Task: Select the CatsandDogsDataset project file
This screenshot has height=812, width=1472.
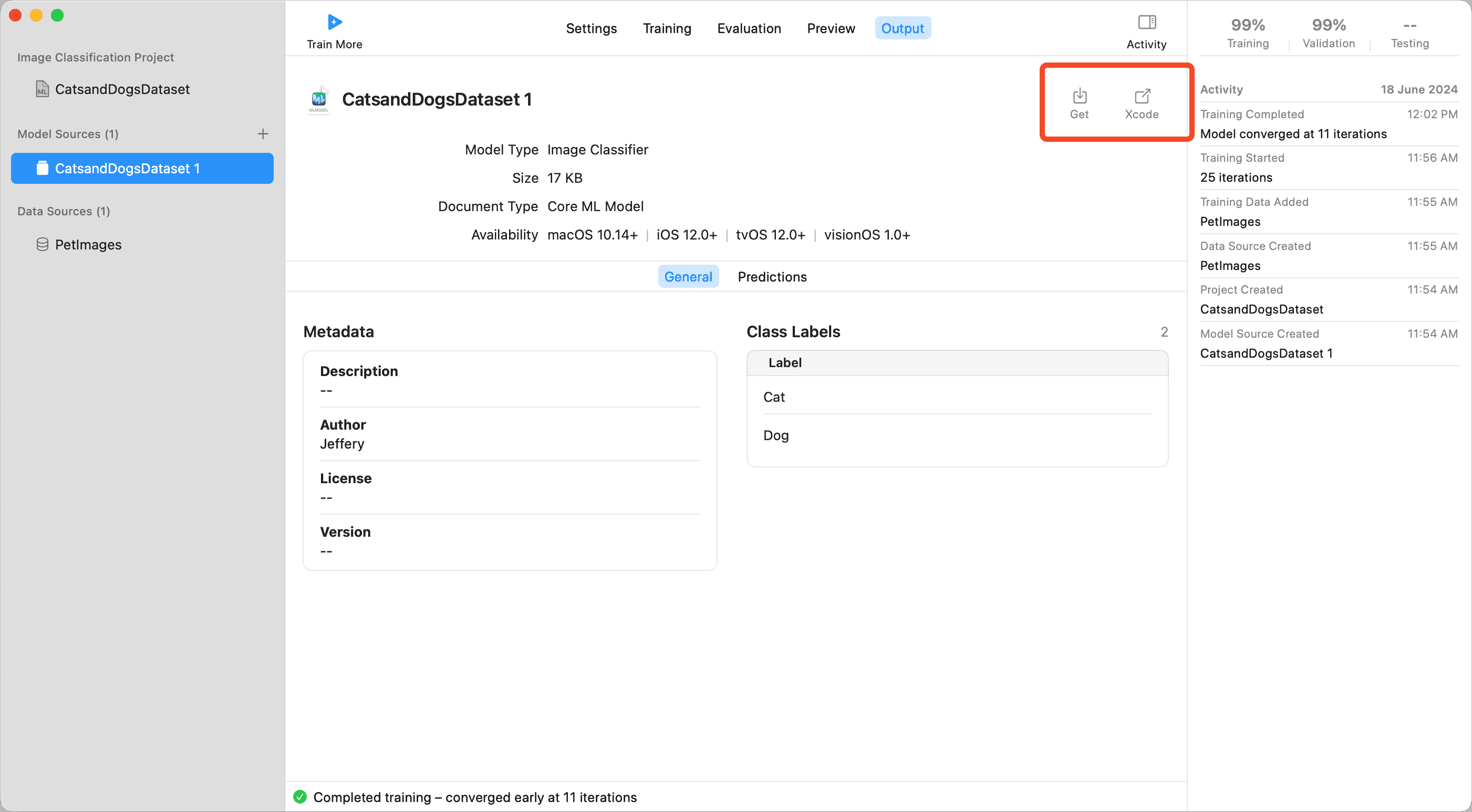Action: (x=122, y=89)
